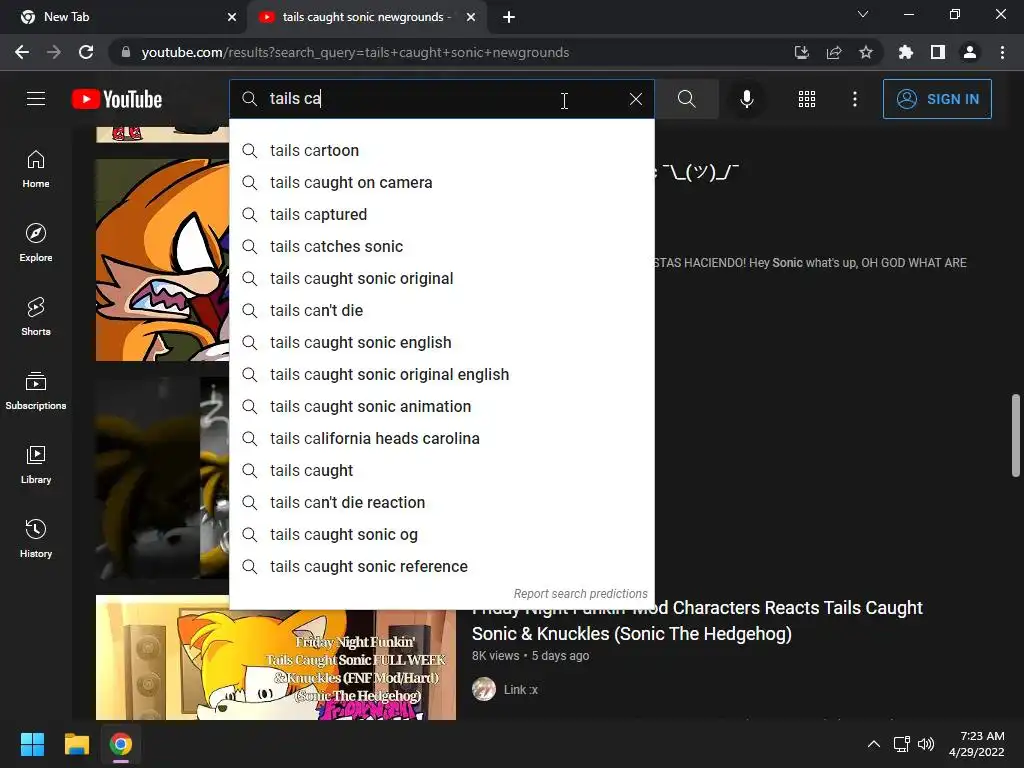Select suggestion 'tails catches sonic'
The height and width of the screenshot is (768, 1024).
click(x=441, y=246)
